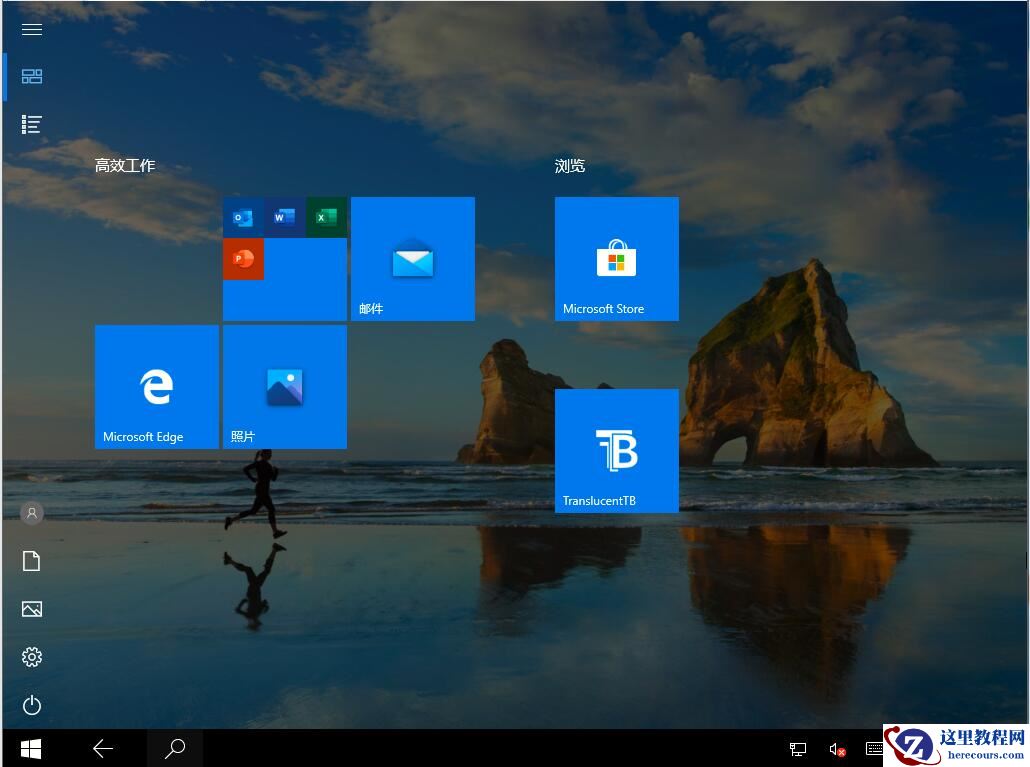Select the 高效工作 group name to rename it
Image resolution: width=1030 pixels, height=767 pixels.
pos(124,165)
